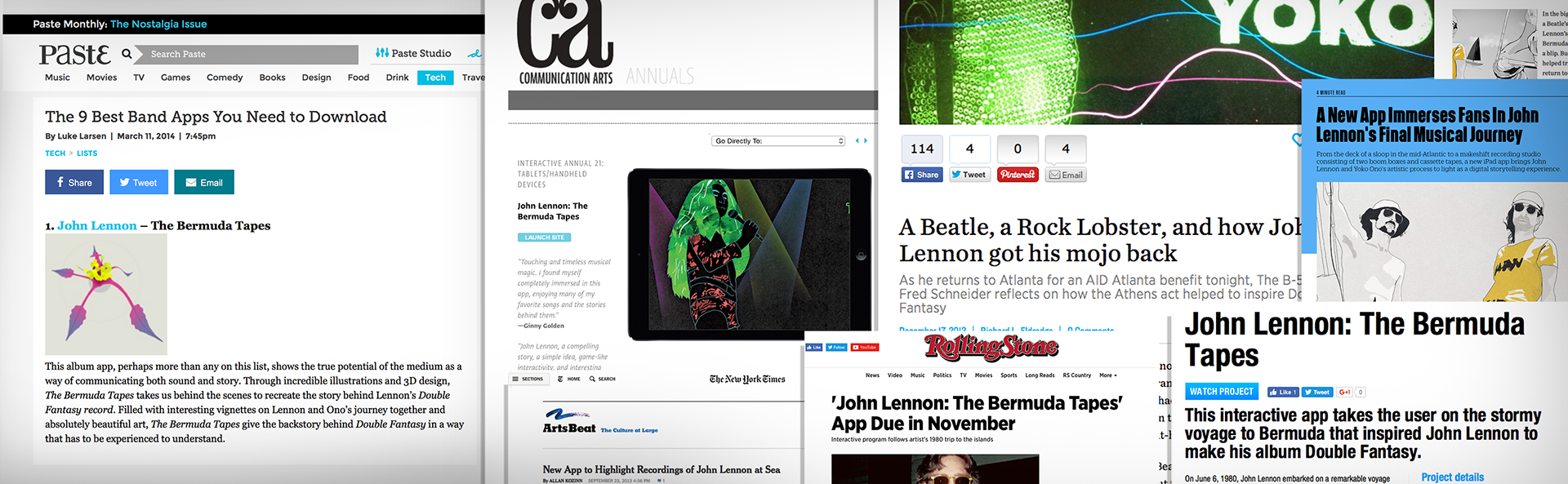Open the Music section on Rolling Stone nav
This screenshot has width=1568, height=484.
917,375
